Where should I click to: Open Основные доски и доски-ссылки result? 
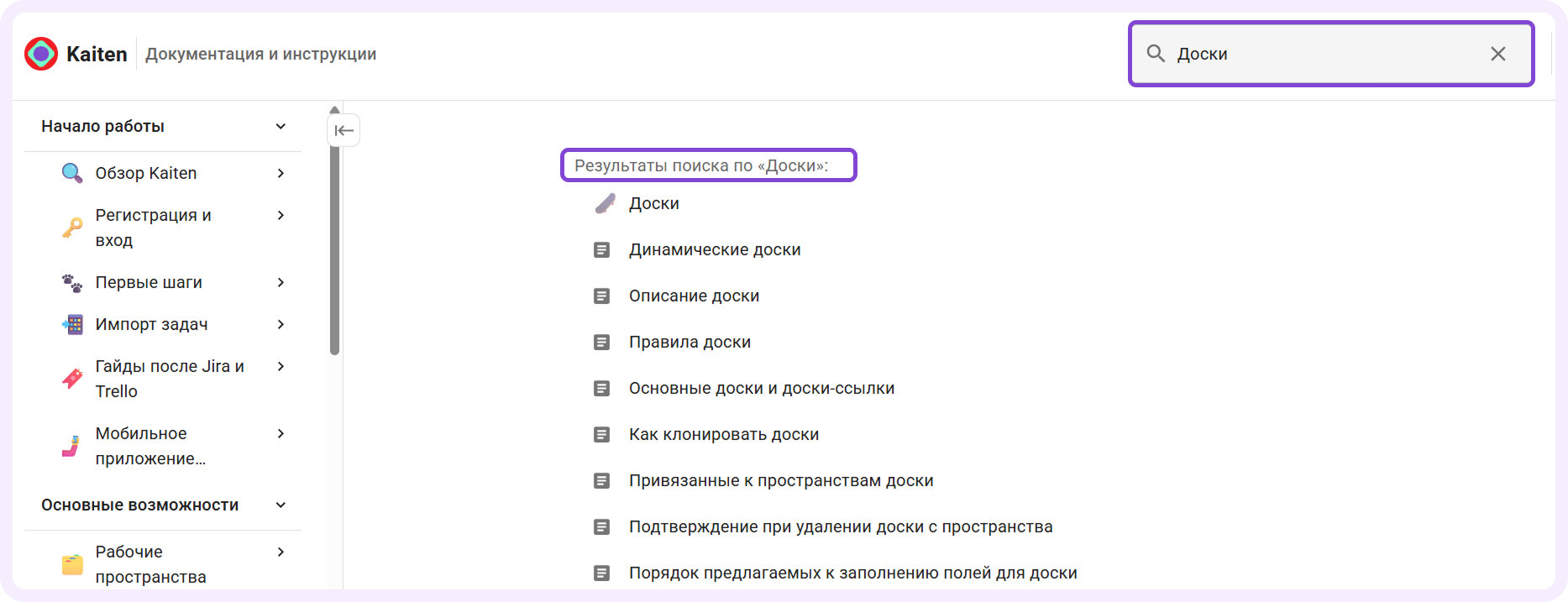click(x=762, y=388)
